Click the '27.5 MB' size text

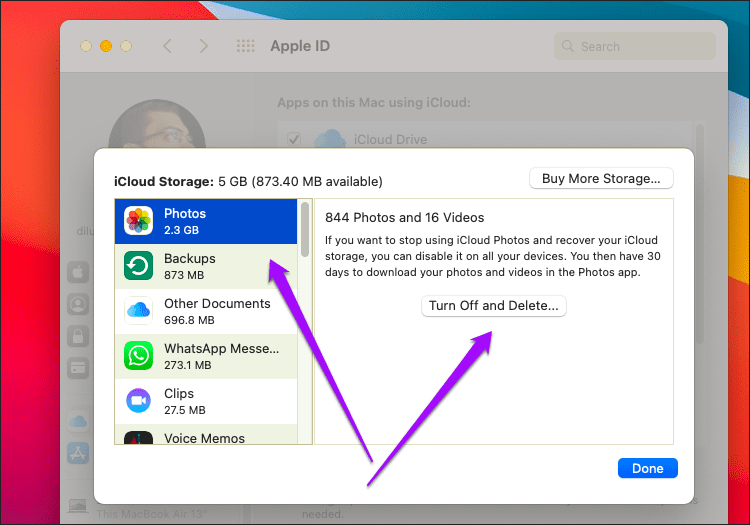(185, 410)
